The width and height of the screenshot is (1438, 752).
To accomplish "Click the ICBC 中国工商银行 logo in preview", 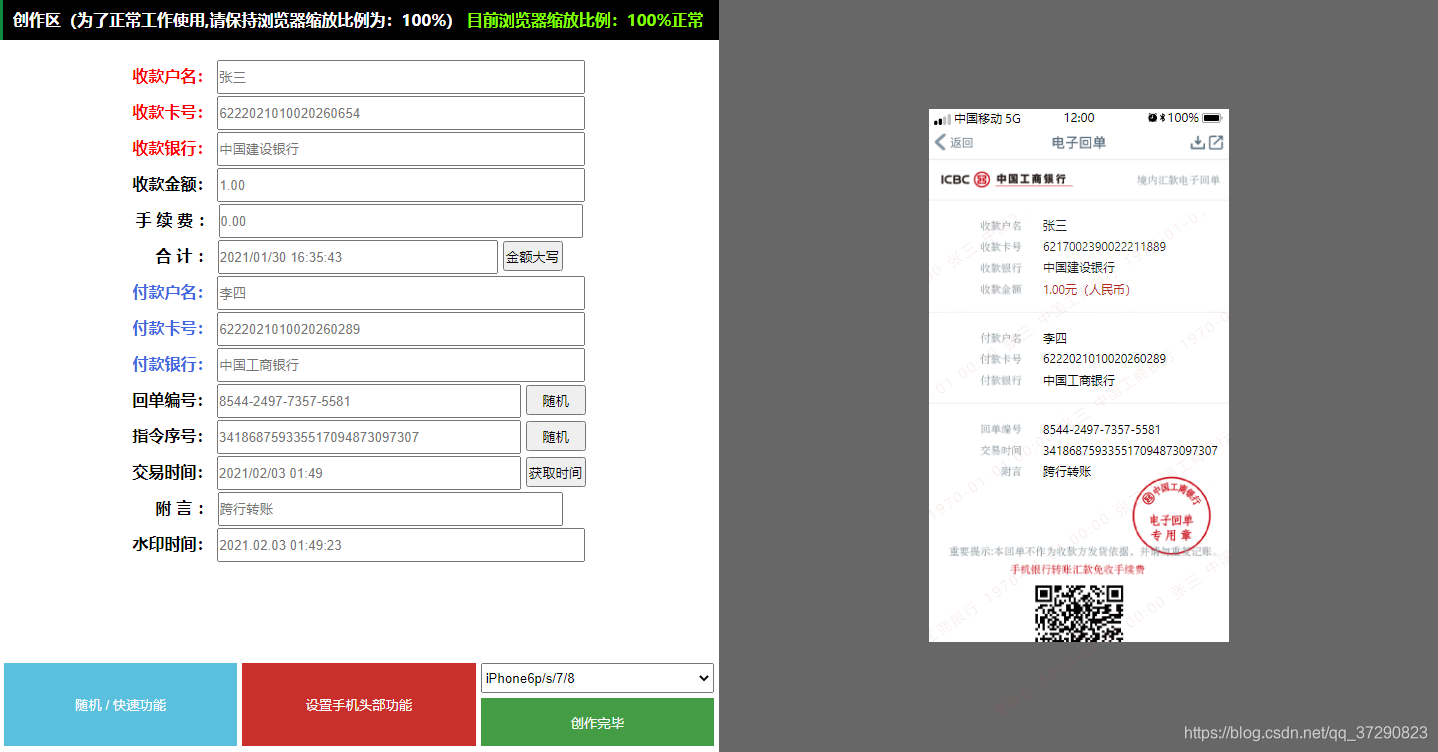I will 1006,179.
